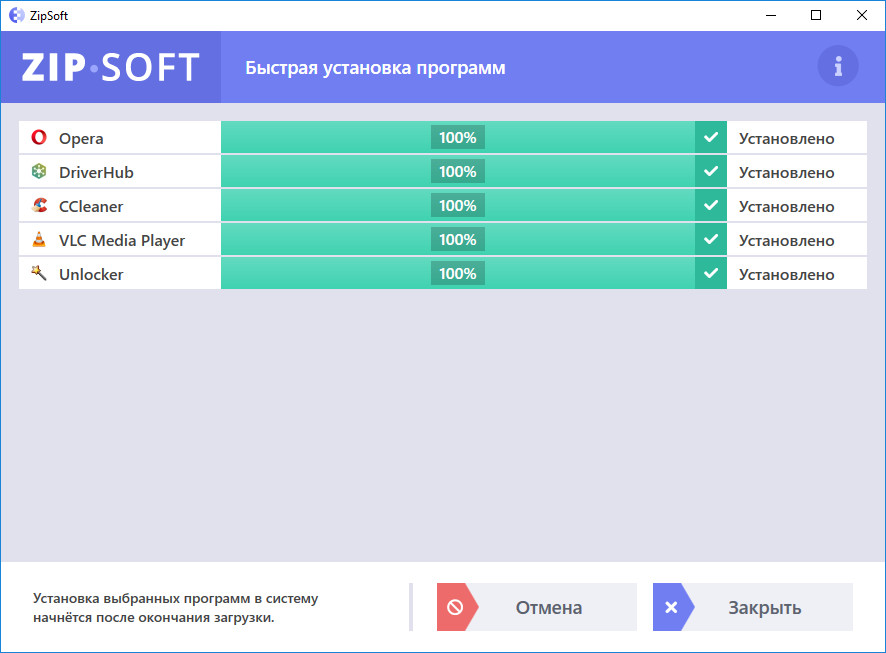The image size is (886, 653).
Task: Maximize the ZipSoft window
Action: (x=816, y=15)
